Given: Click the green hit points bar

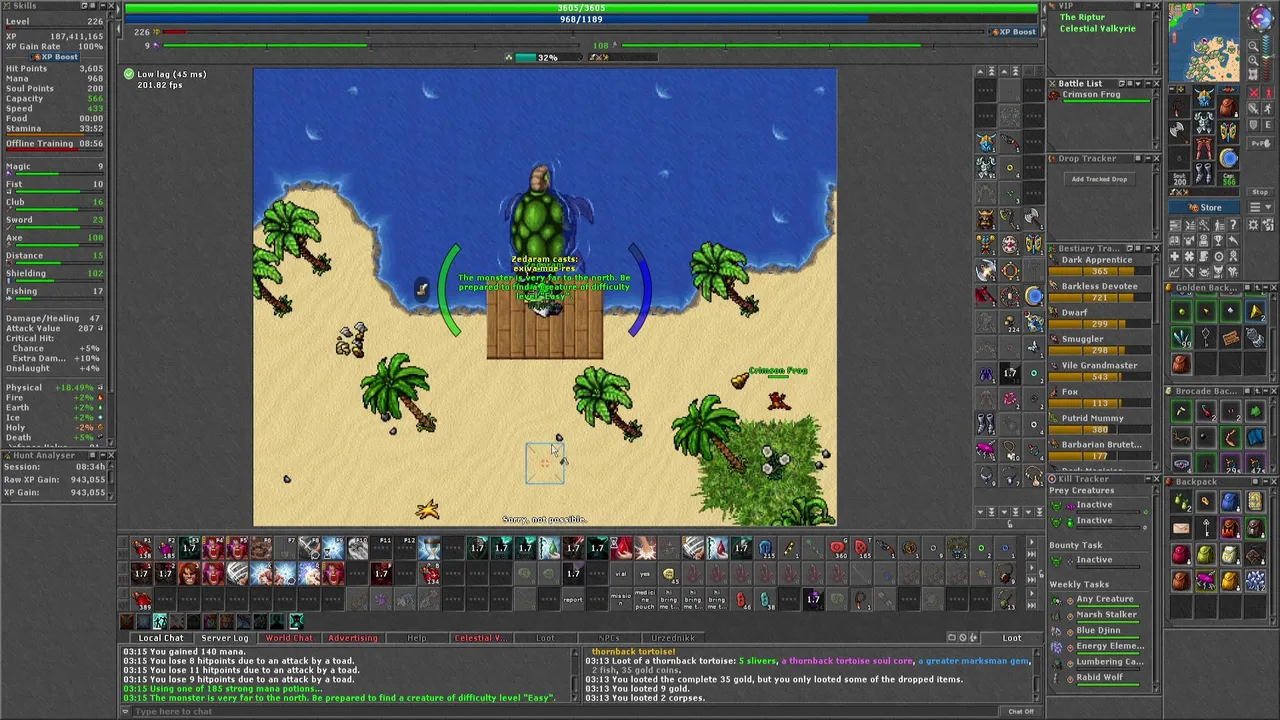Looking at the screenshot, I should pos(581,8).
